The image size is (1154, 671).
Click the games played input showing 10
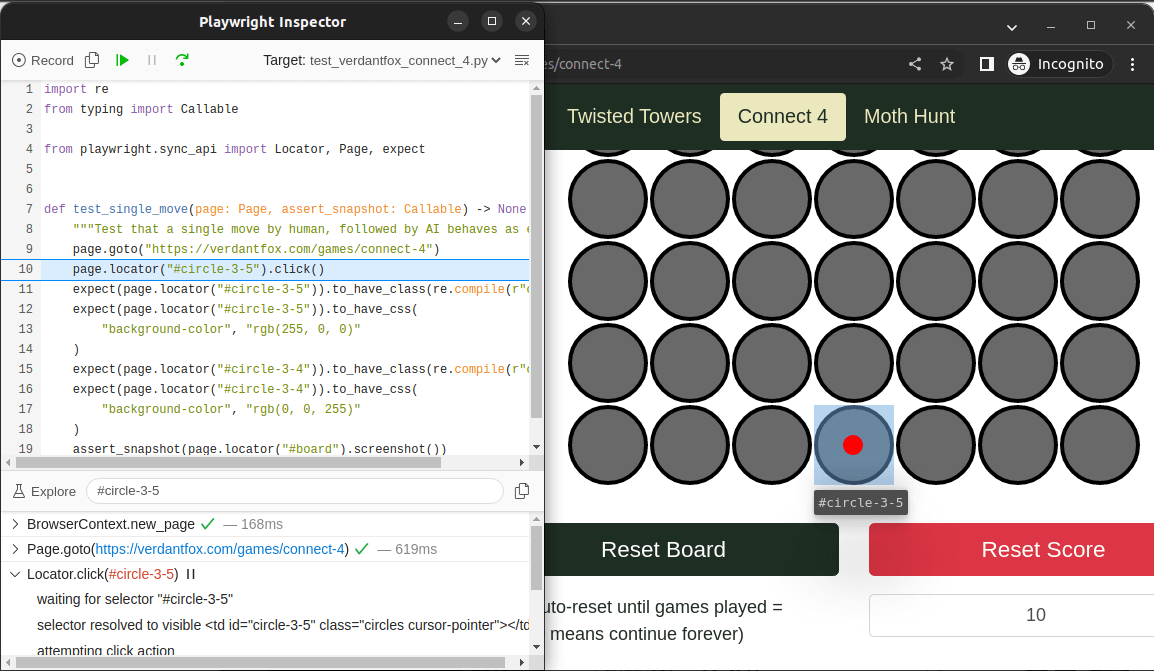(x=1011, y=615)
